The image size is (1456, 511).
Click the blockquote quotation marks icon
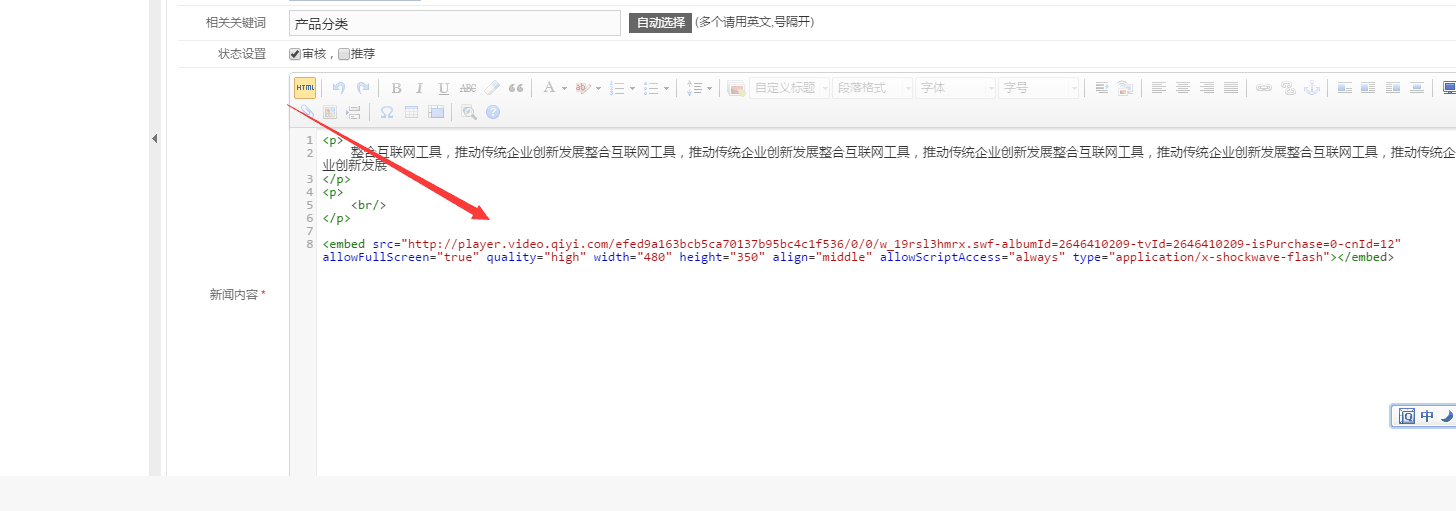pyautogui.click(x=516, y=88)
